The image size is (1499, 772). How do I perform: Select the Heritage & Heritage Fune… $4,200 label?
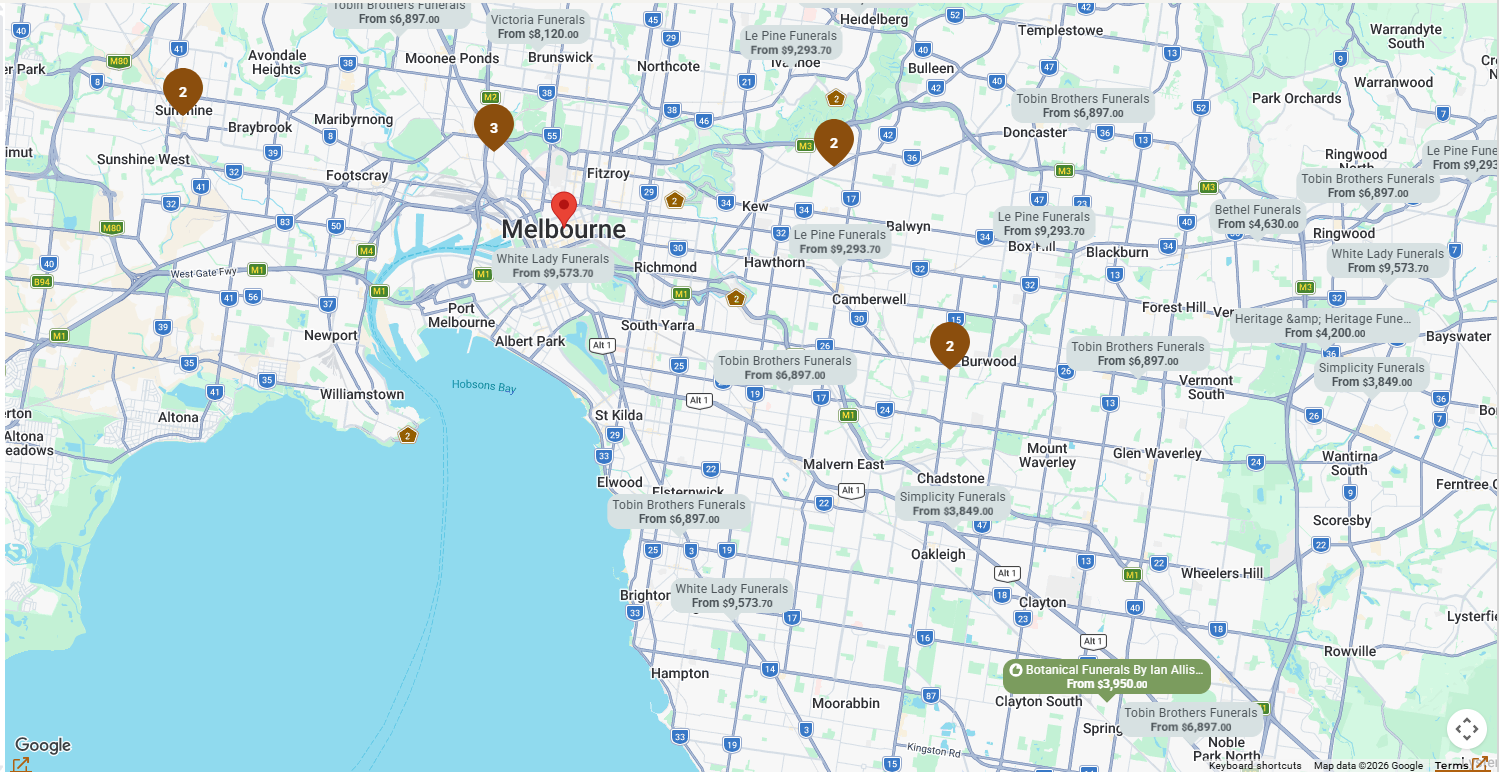pos(1325,326)
